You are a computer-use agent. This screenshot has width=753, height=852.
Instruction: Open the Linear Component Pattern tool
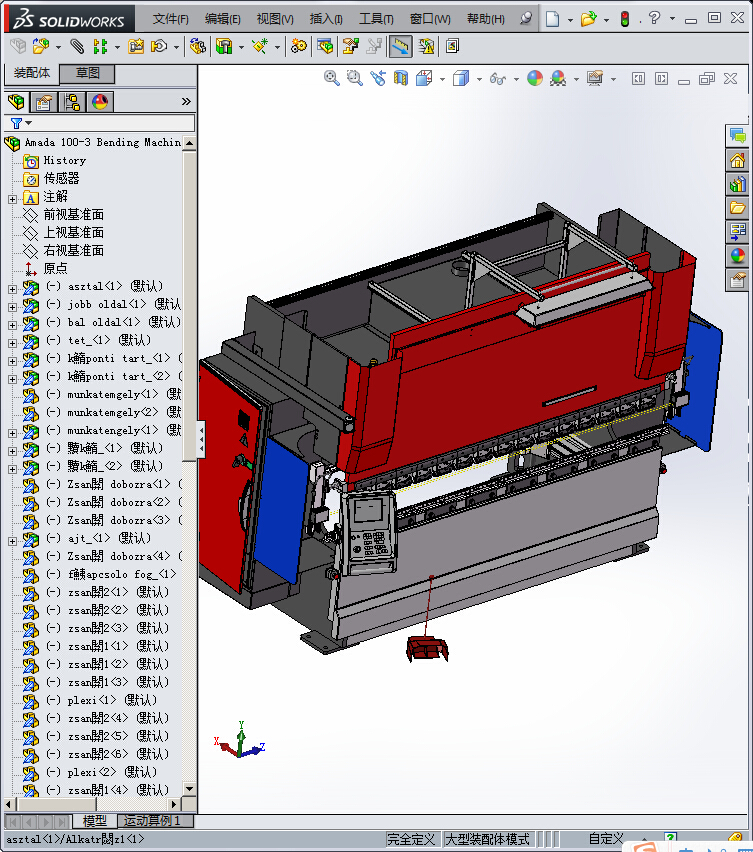100,46
